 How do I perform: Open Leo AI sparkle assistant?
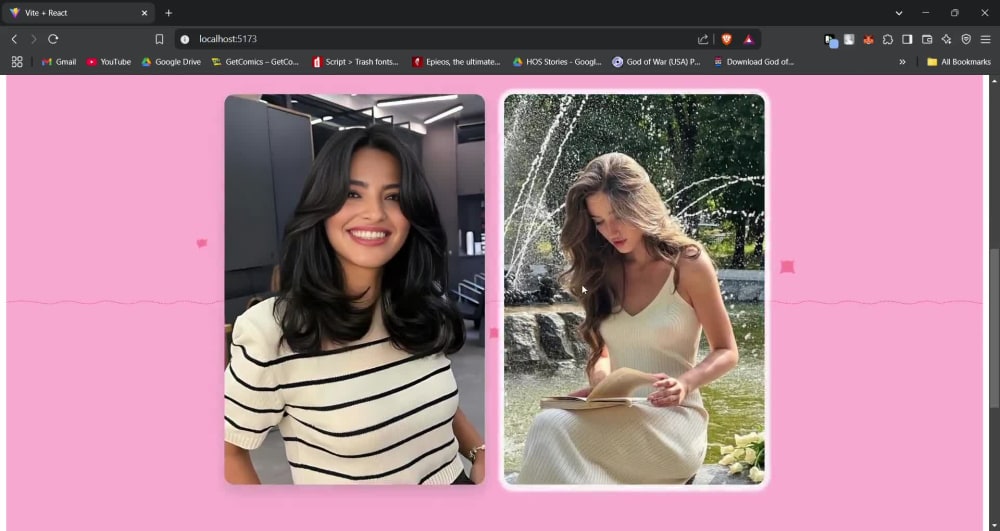(946, 39)
